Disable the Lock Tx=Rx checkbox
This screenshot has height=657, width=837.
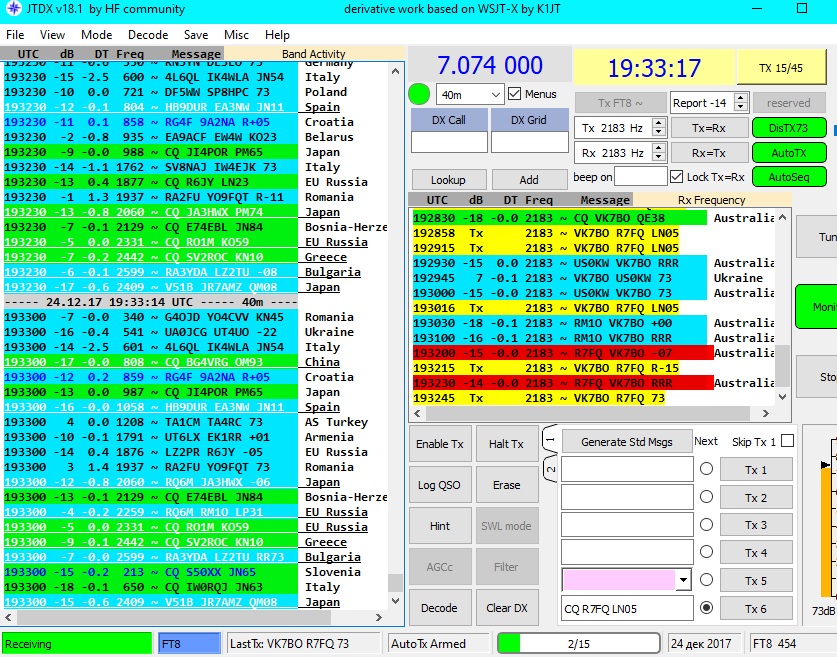677,177
